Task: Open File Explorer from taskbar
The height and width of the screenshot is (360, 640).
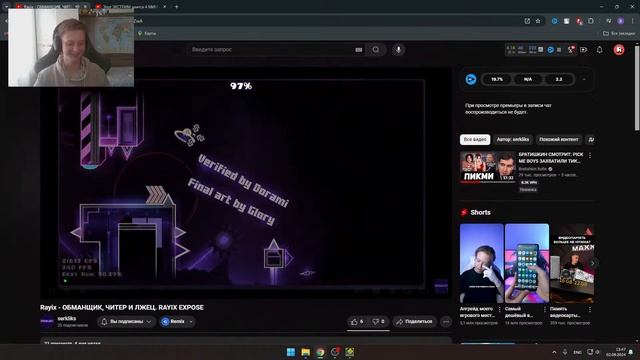Action: [x=305, y=352]
